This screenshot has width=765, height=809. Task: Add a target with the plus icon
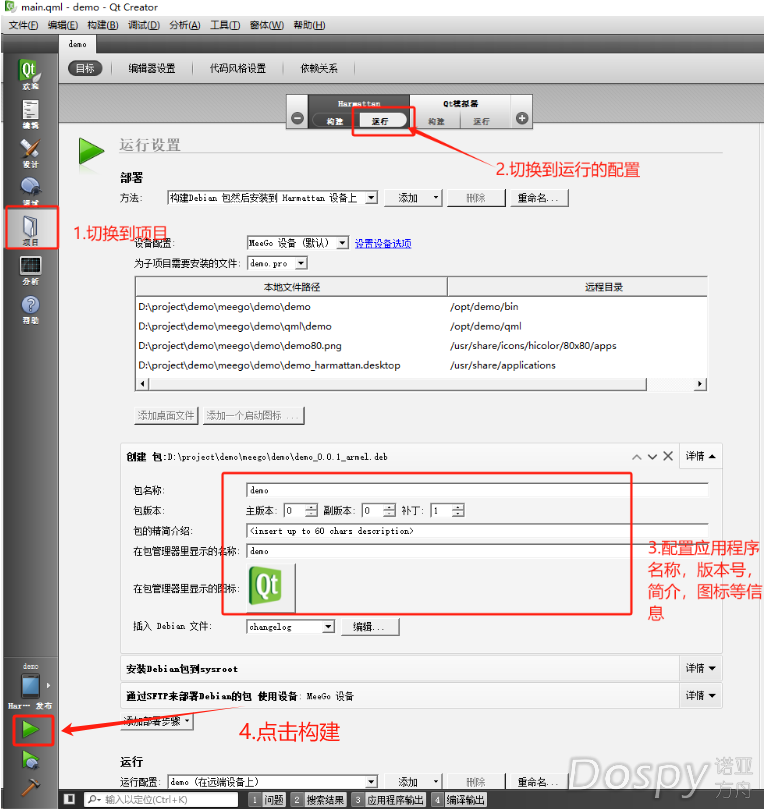point(522,118)
